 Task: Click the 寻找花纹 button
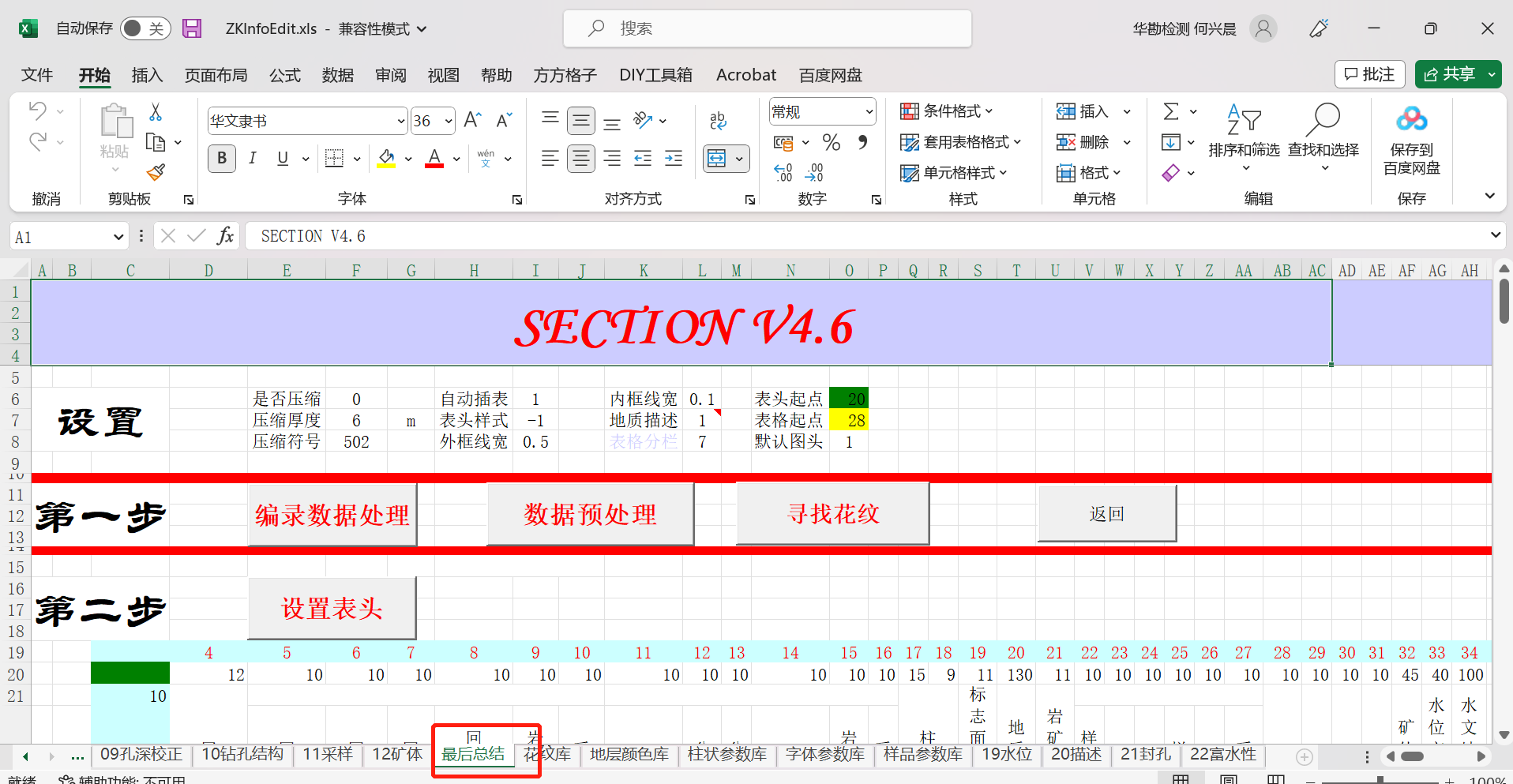coord(833,513)
